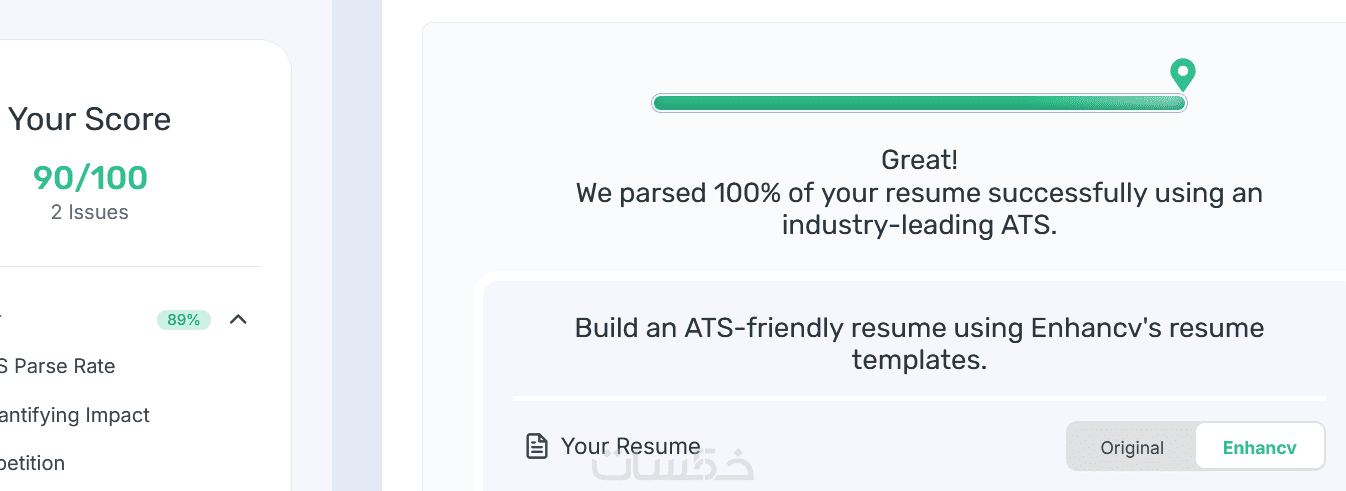
Task: Click the green parse rate progress bar
Action: 918,103
